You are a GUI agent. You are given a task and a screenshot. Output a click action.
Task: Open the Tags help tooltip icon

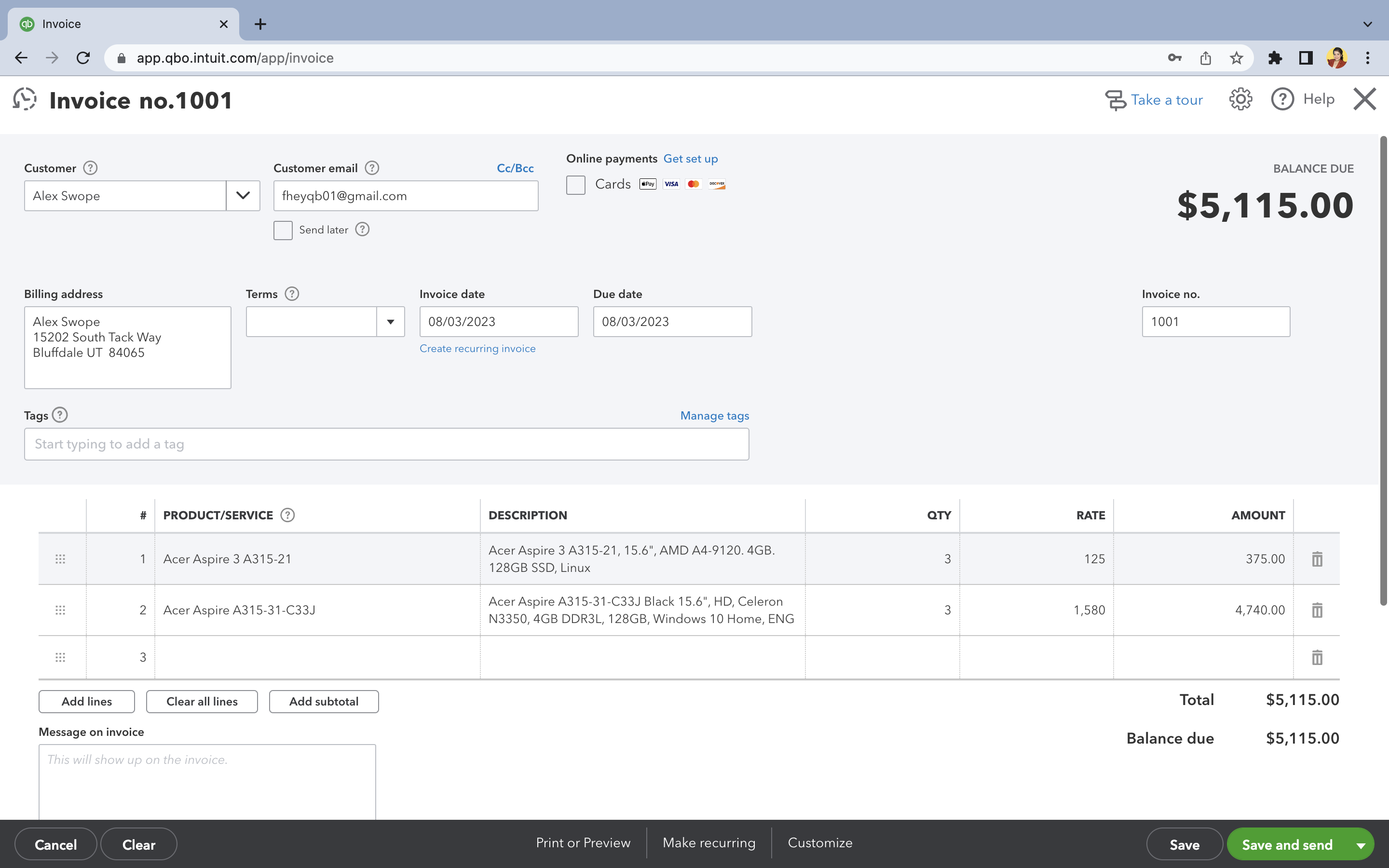[60, 415]
